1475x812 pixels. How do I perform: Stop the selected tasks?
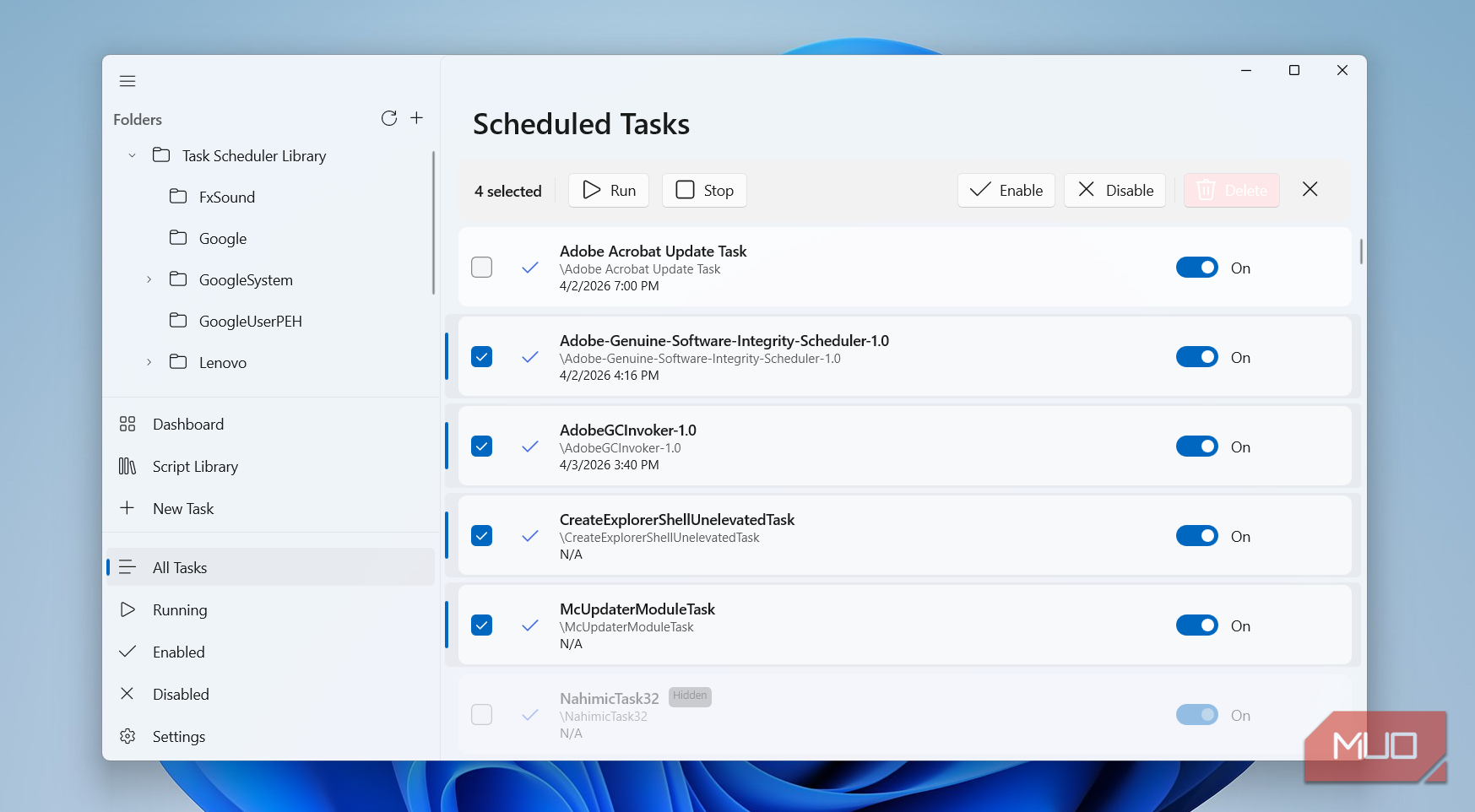[x=705, y=190]
